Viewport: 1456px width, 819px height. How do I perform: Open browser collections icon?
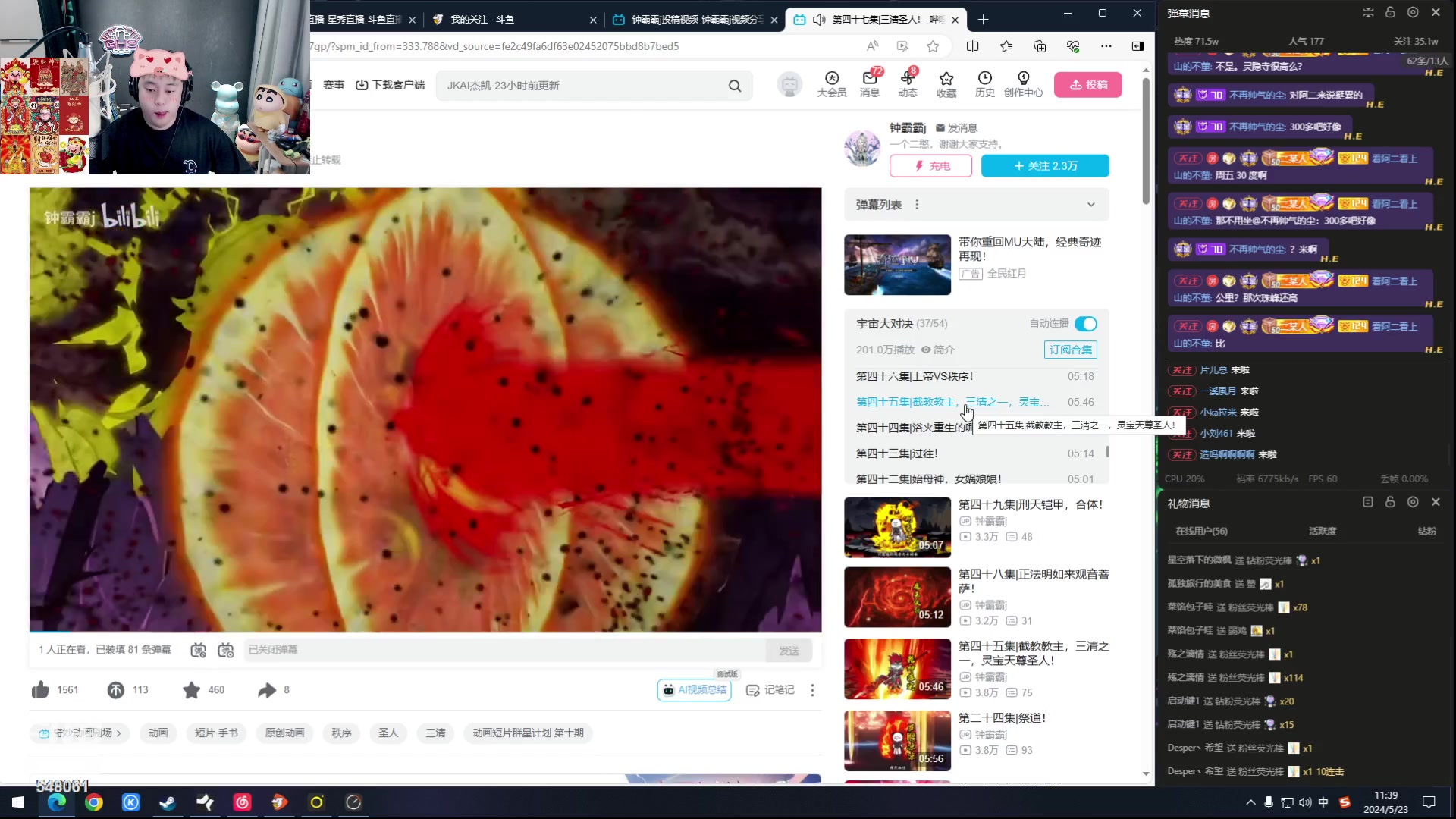(1040, 46)
